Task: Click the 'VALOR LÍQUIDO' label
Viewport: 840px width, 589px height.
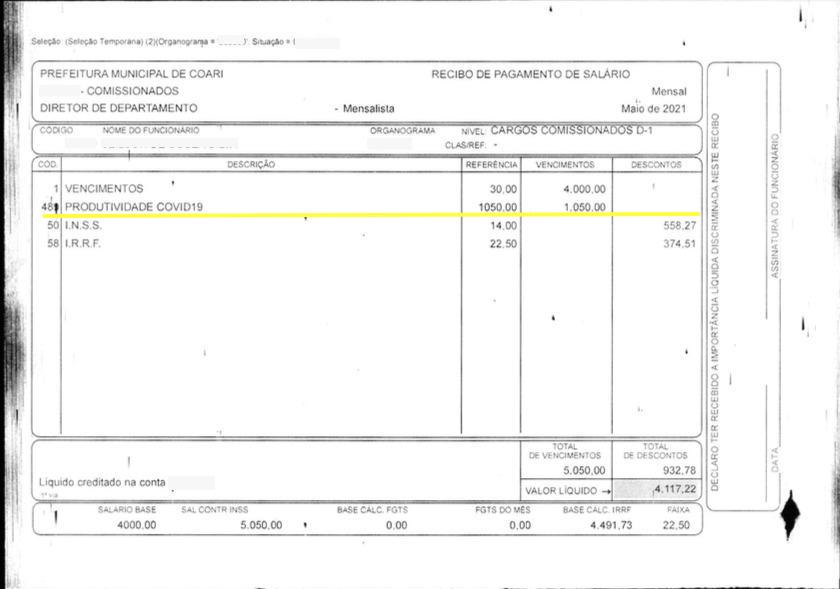Action: 561,490
